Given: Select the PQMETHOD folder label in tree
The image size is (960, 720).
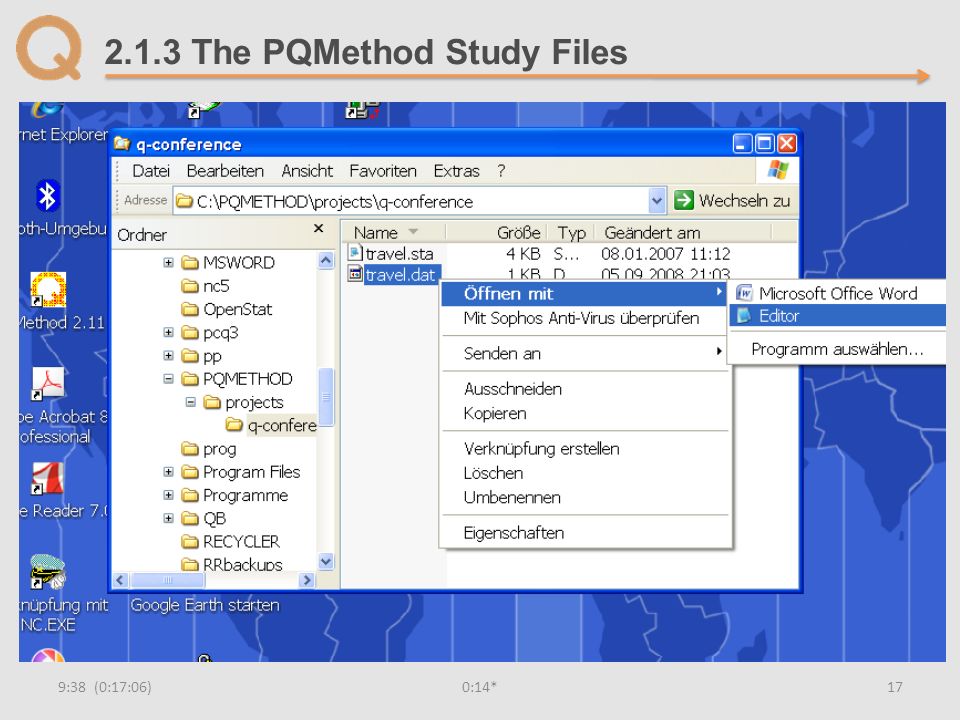Looking at the screenshot, I should click(x=247, y=379).
